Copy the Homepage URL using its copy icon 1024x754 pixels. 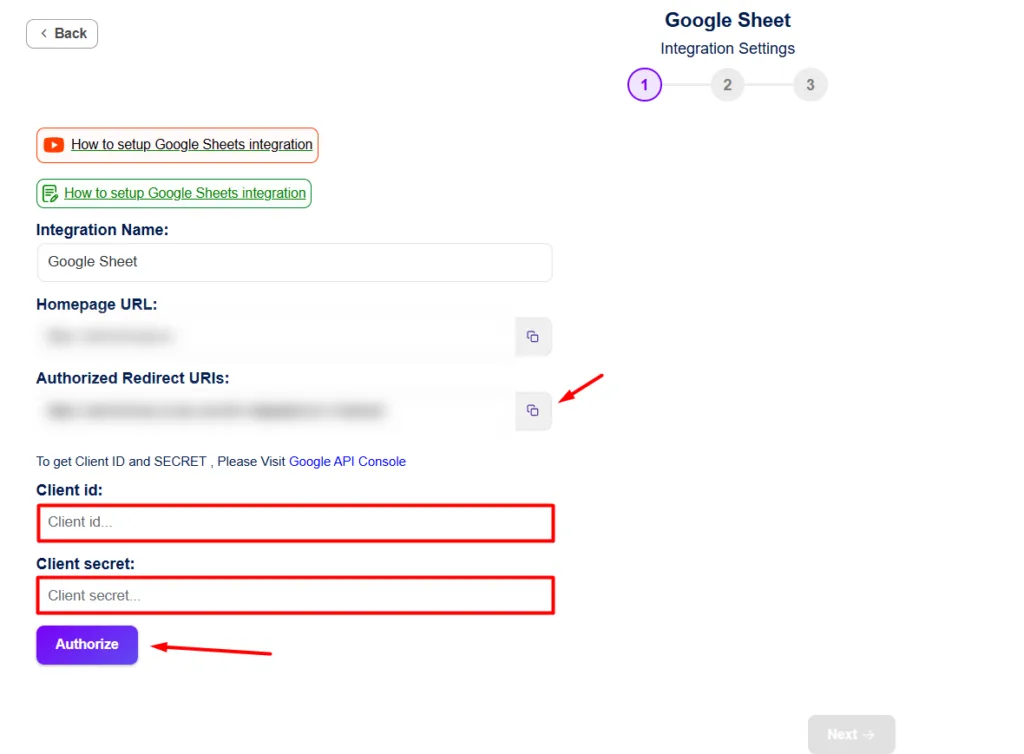click(x=533, y=337)
